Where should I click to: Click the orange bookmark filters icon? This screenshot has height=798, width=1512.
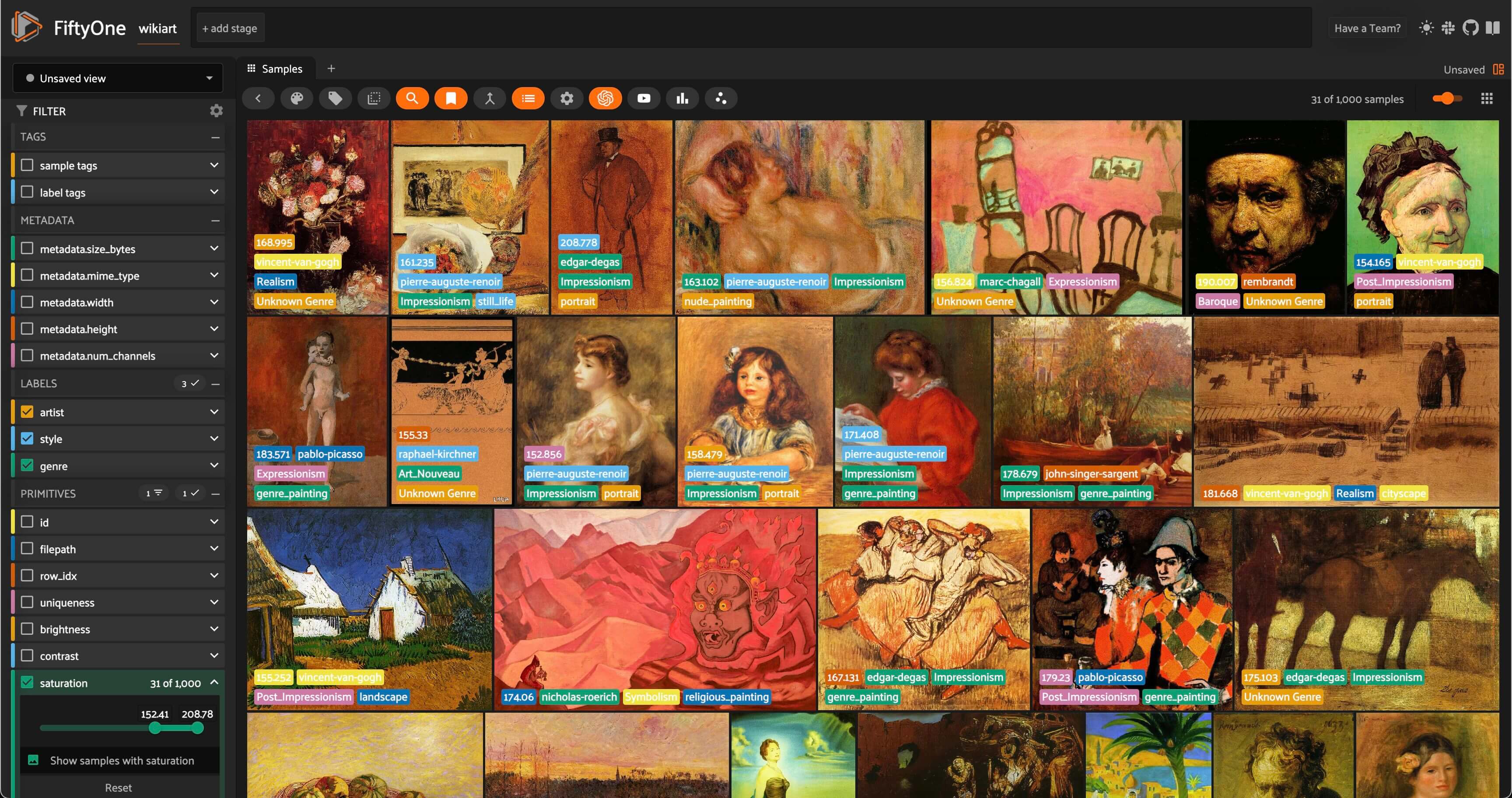click(451, 98)
